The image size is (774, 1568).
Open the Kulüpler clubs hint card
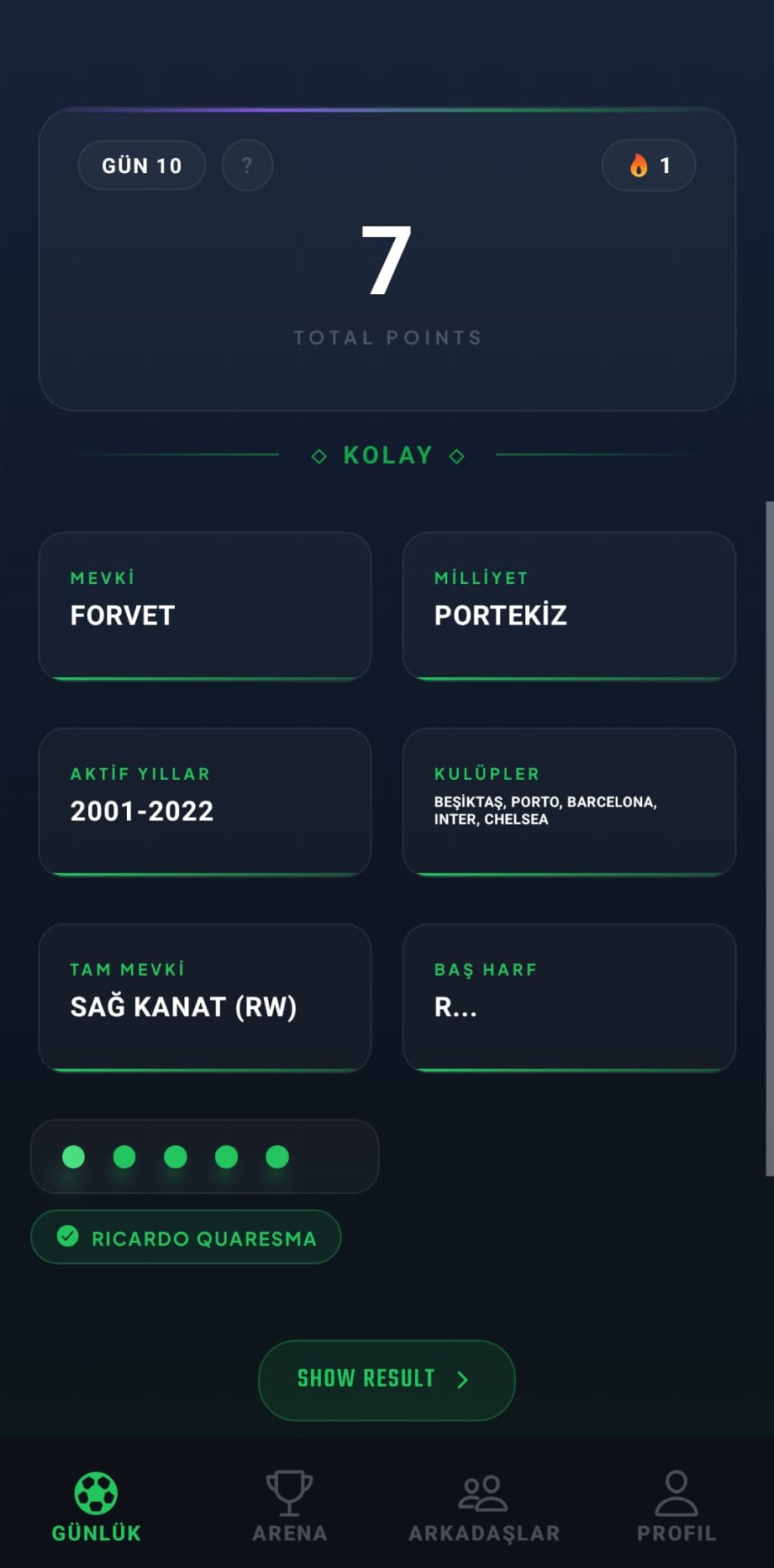point(569,801)
